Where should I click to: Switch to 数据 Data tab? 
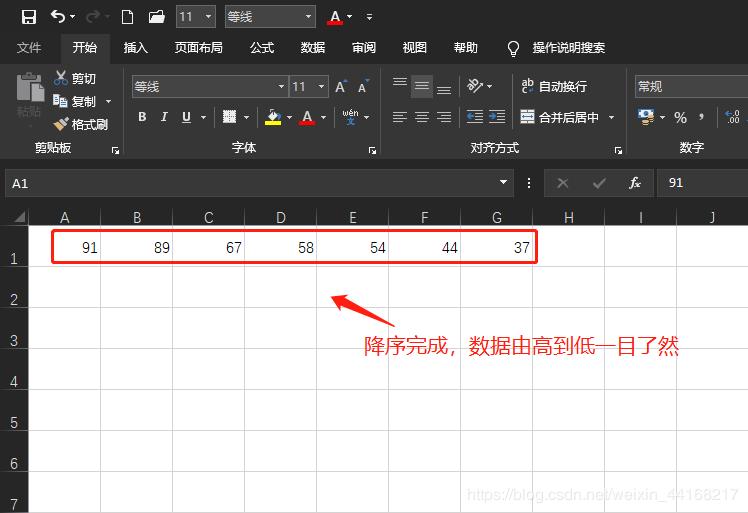click(x=313, y=48)
